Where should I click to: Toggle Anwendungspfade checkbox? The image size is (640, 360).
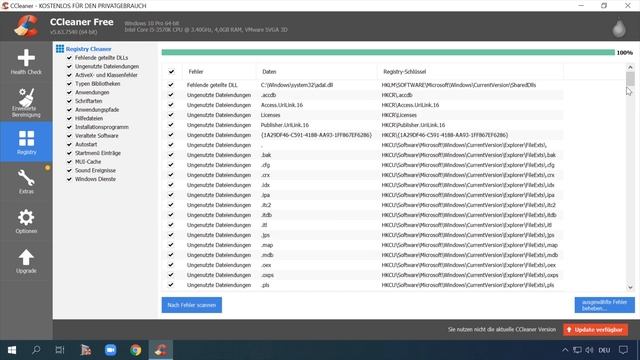tap(69, 110)
